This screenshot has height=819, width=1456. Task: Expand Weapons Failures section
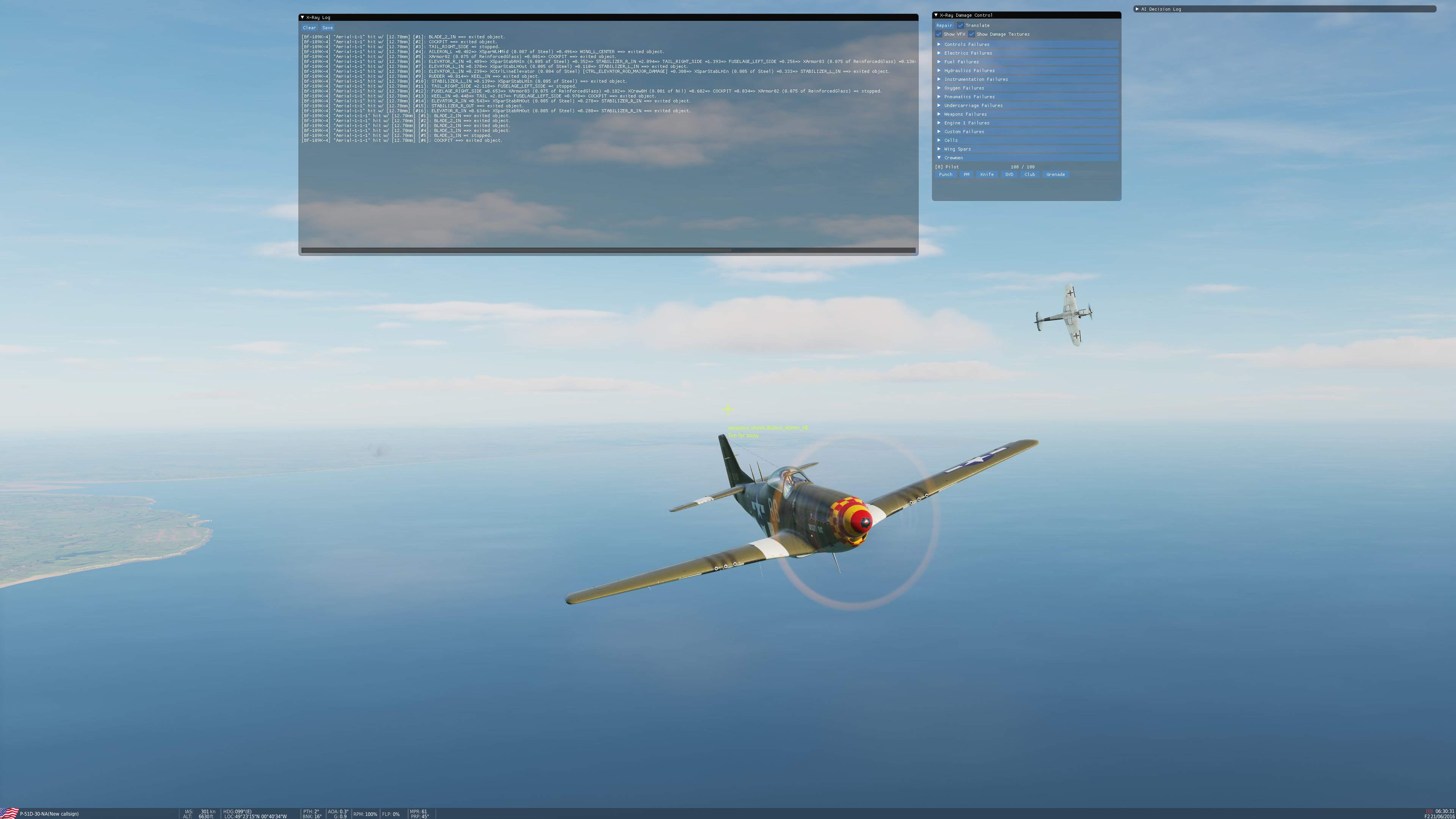(1026, 114)
